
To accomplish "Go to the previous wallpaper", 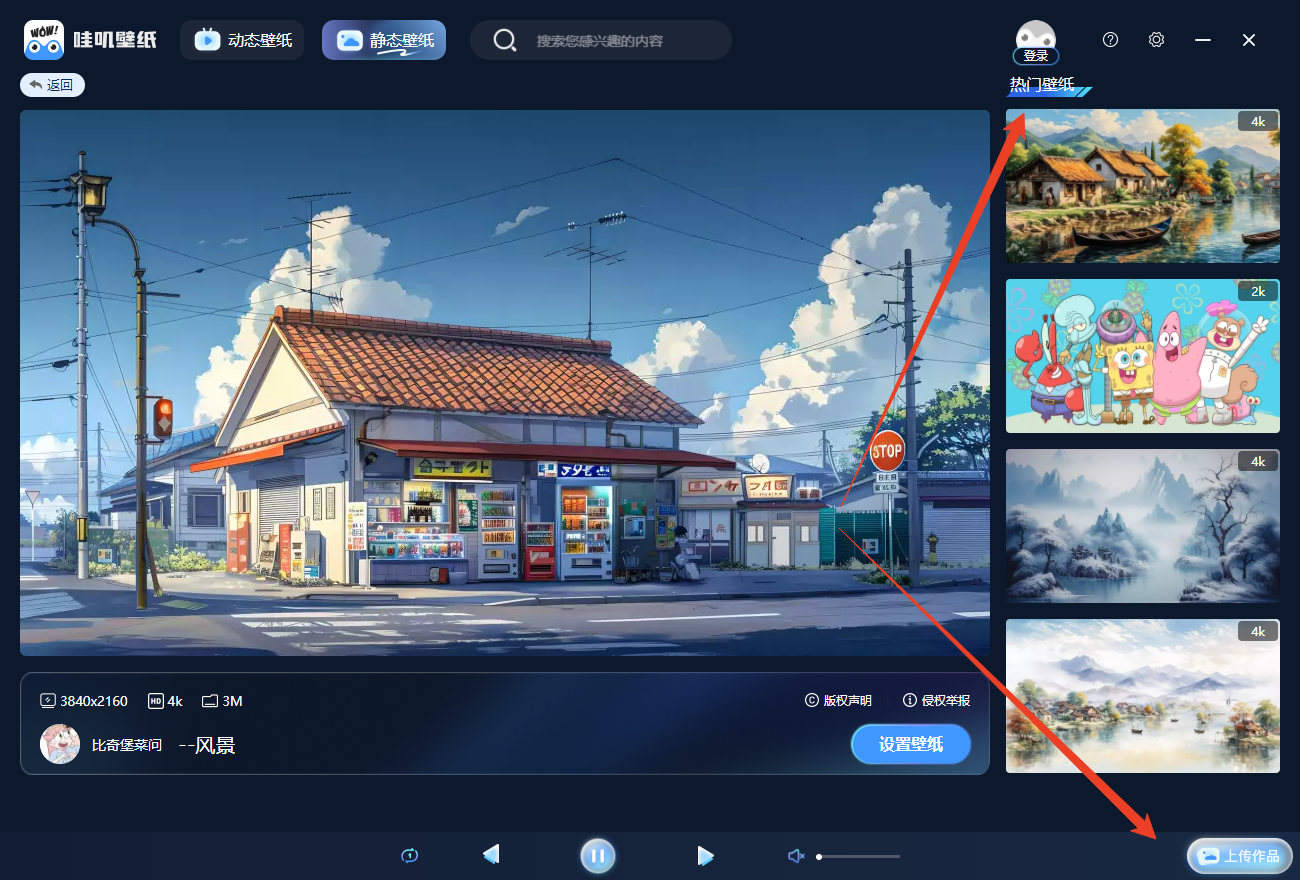I will 491,855.
